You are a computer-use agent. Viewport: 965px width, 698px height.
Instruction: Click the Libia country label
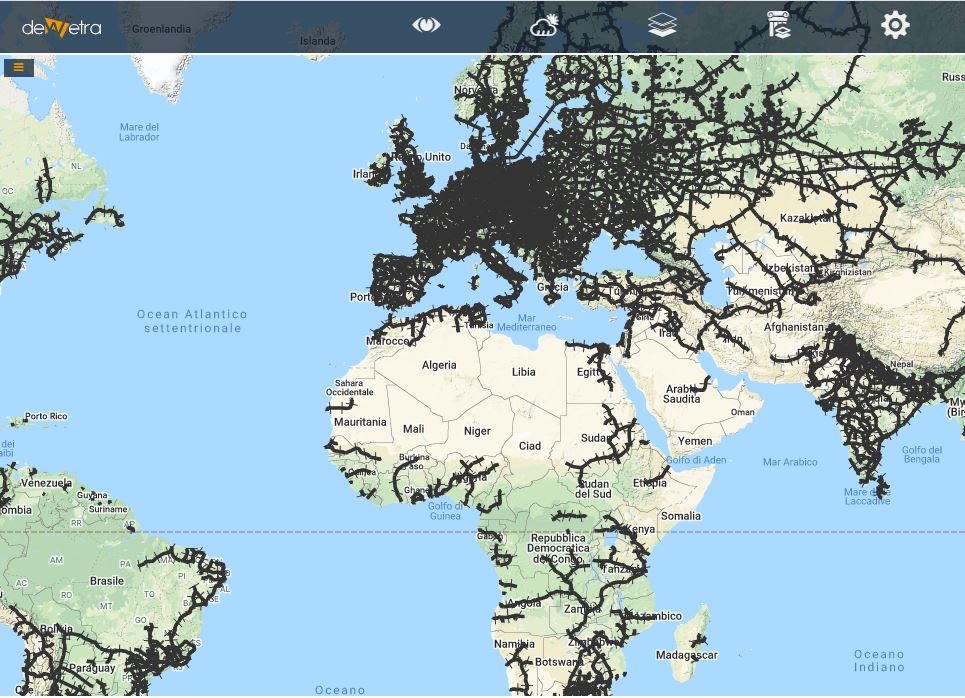(x=523, y=372)
